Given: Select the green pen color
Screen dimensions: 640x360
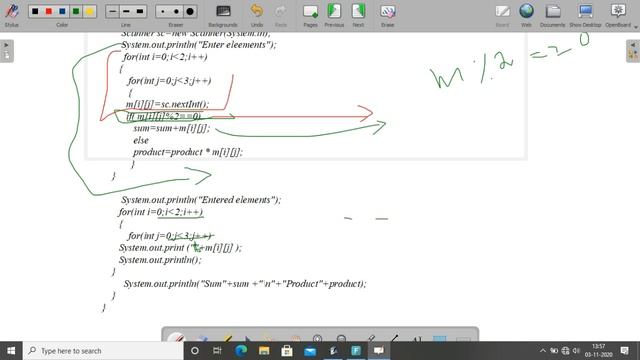Looking at the screenshot, I should pyautogui.click(x=76, y=11).
